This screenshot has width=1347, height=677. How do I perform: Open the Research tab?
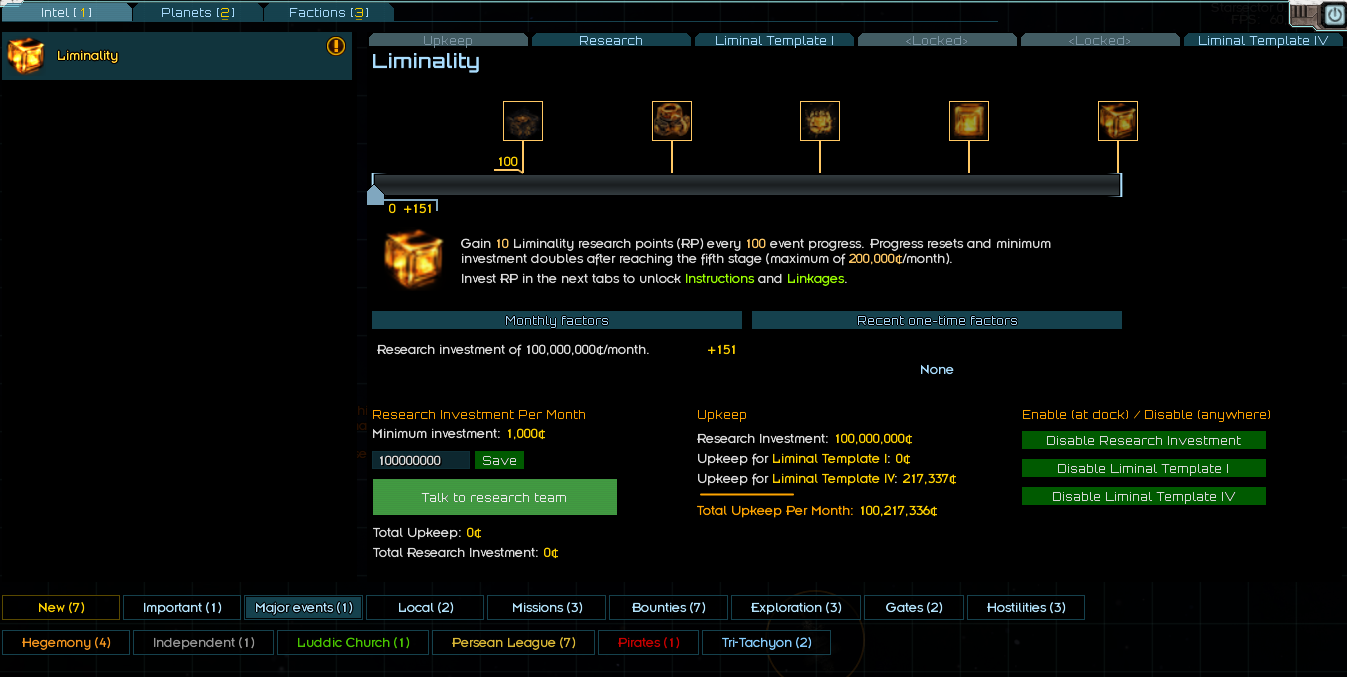click(x=611, y=41)
